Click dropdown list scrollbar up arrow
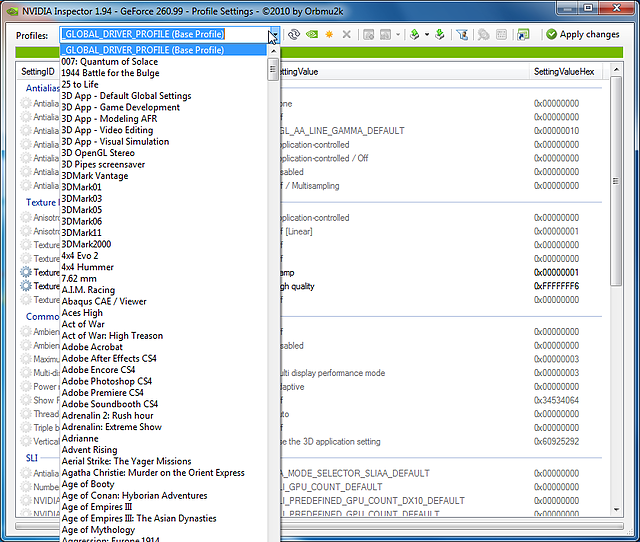The height and width of the screenshot is (542, 640). pos(273,51)
